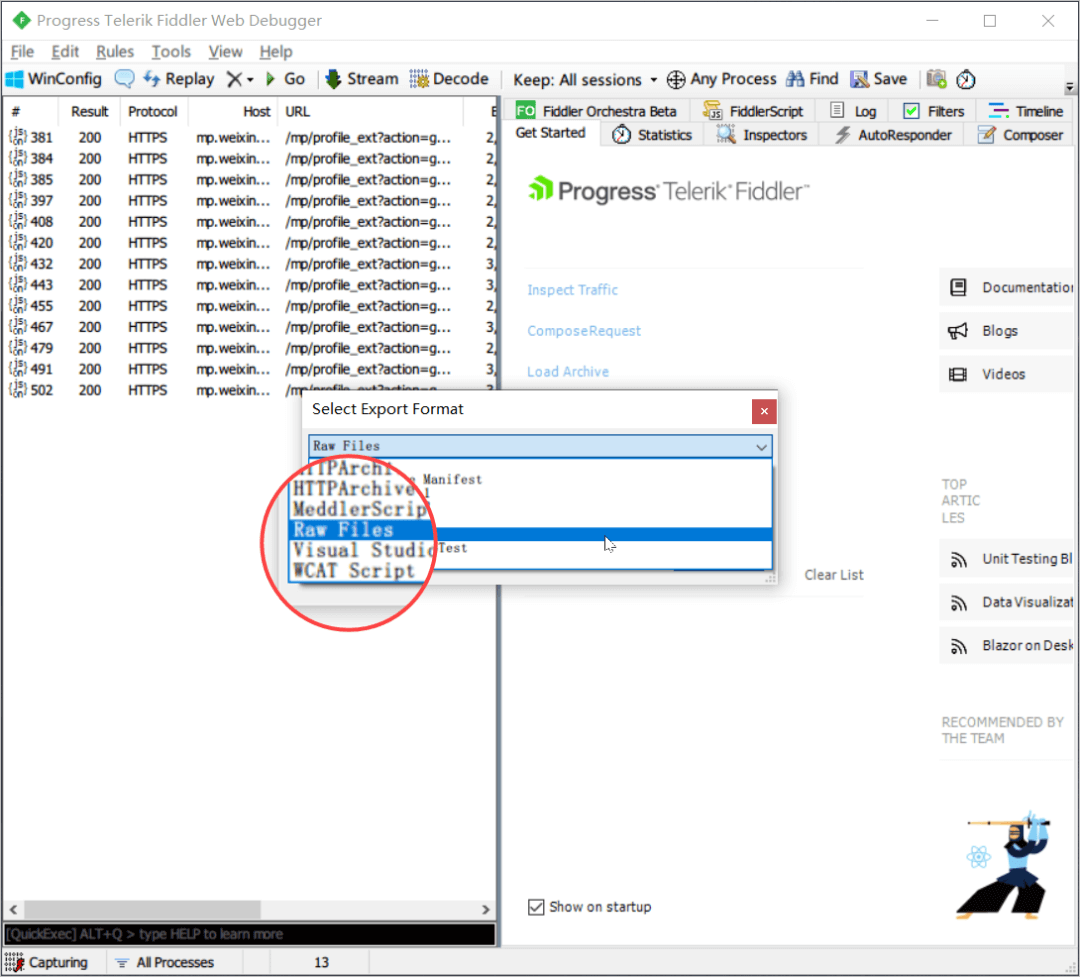The image size is (1080, 977).
Task: Click the ComposeRequest link
Action: [583, 331]
